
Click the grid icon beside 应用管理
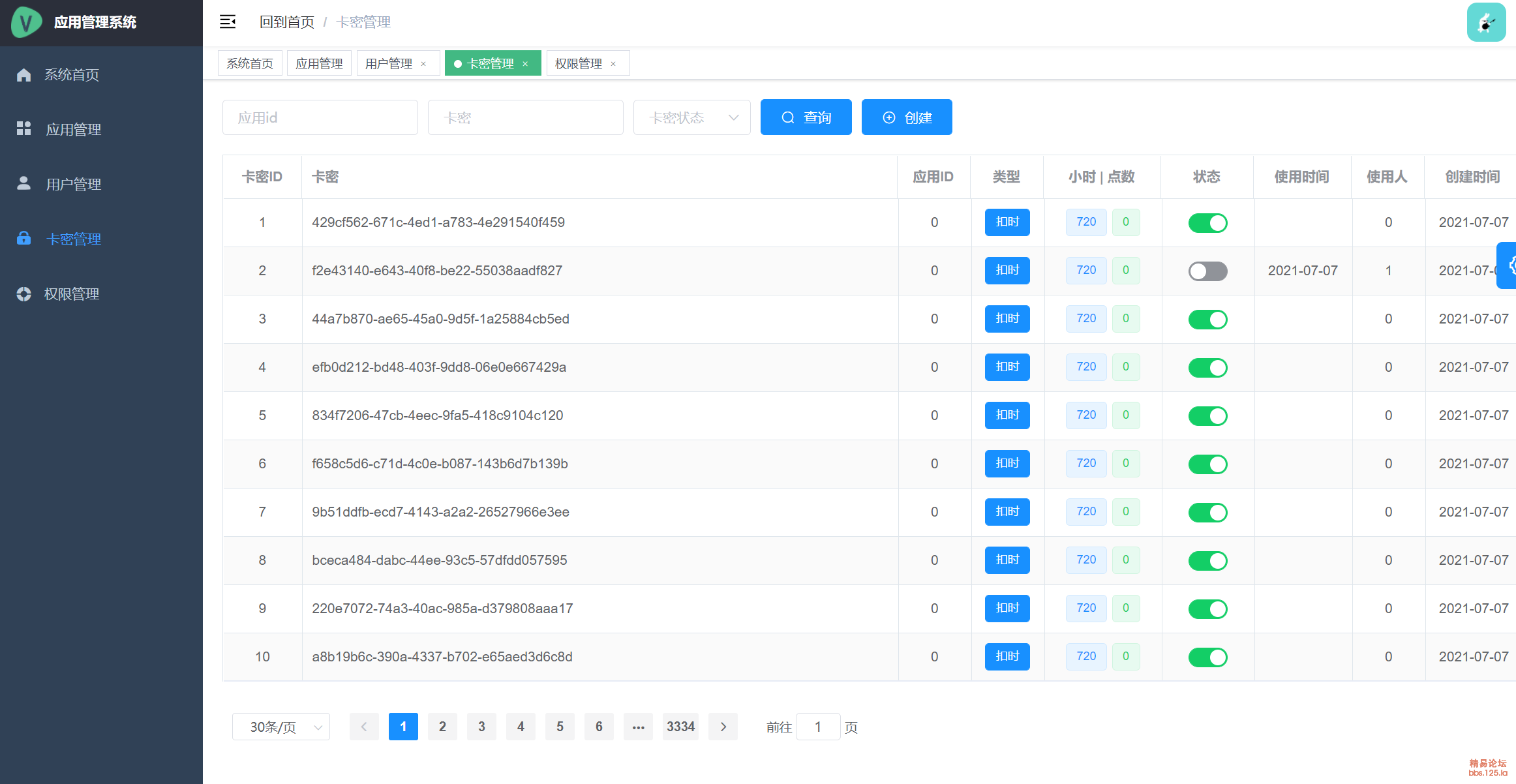tap(24, 128)
